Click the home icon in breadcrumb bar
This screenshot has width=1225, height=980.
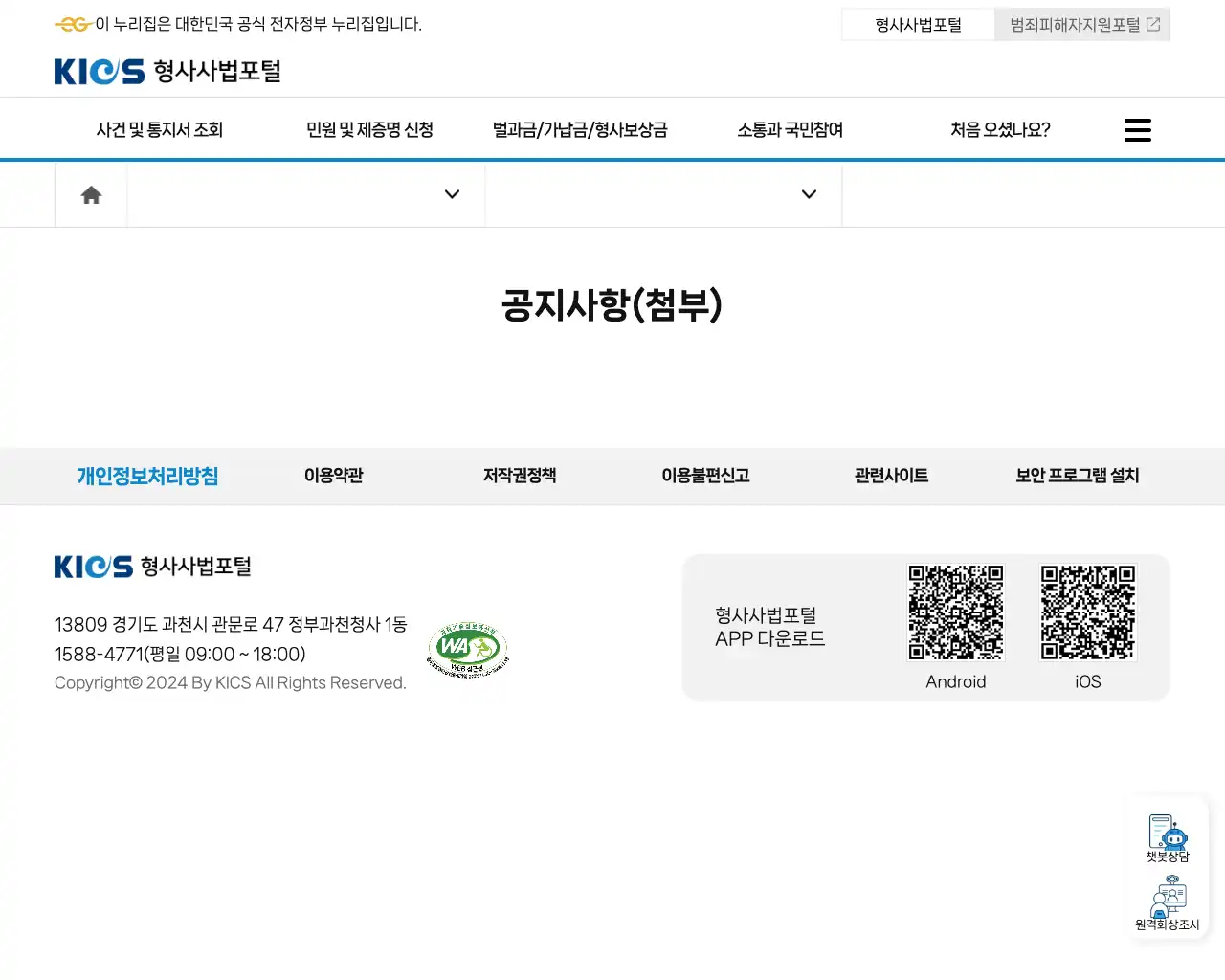[91, 195]
